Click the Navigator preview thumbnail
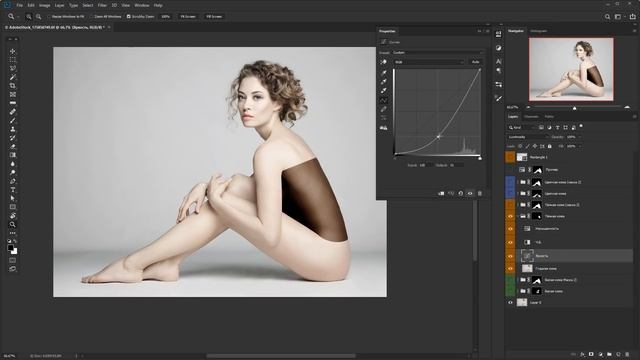The width and height of the screenshot is (640, 360). 571,69
